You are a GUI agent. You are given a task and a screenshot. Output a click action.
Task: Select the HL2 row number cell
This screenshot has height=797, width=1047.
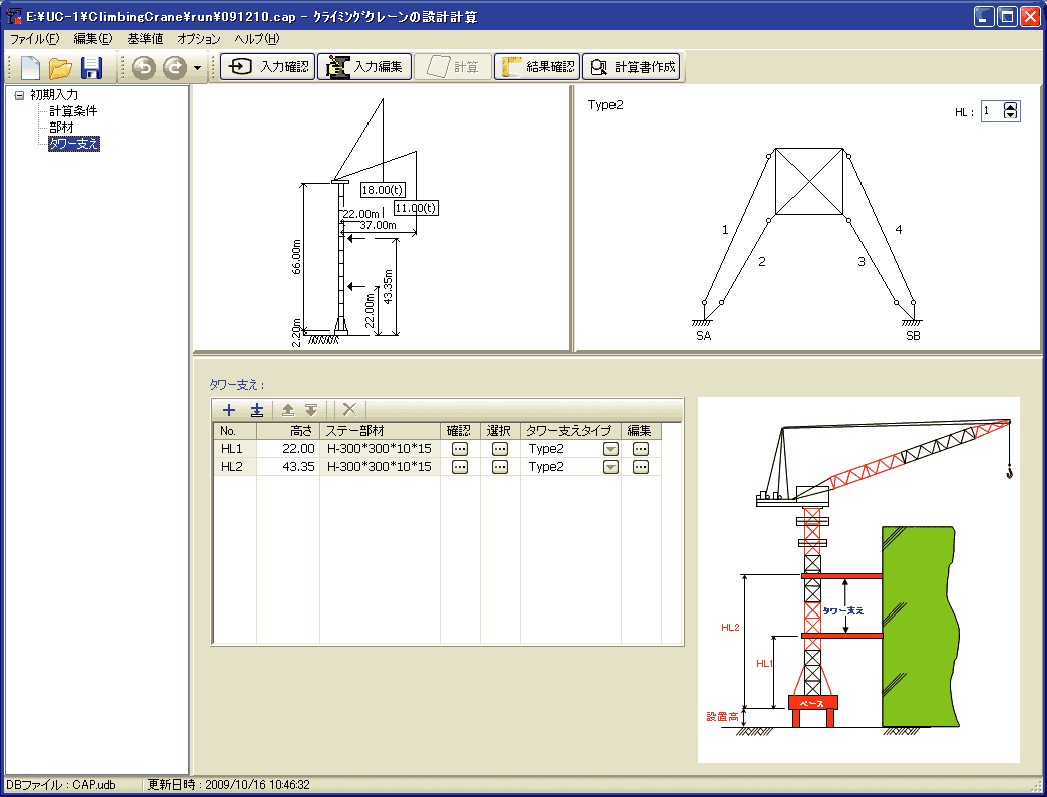(x=234, y=467)
